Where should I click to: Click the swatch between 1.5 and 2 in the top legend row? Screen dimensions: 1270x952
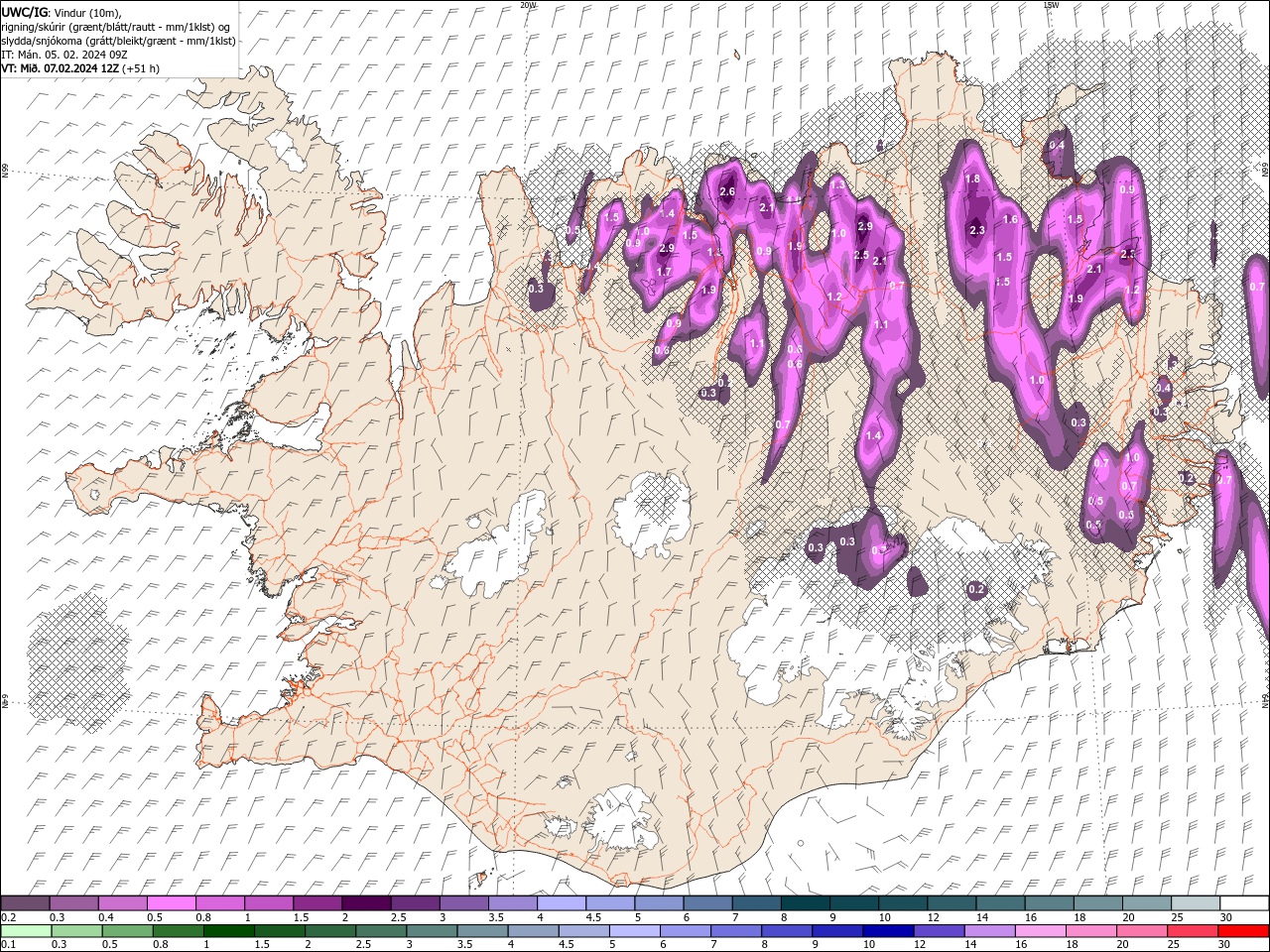pos(317,903)
